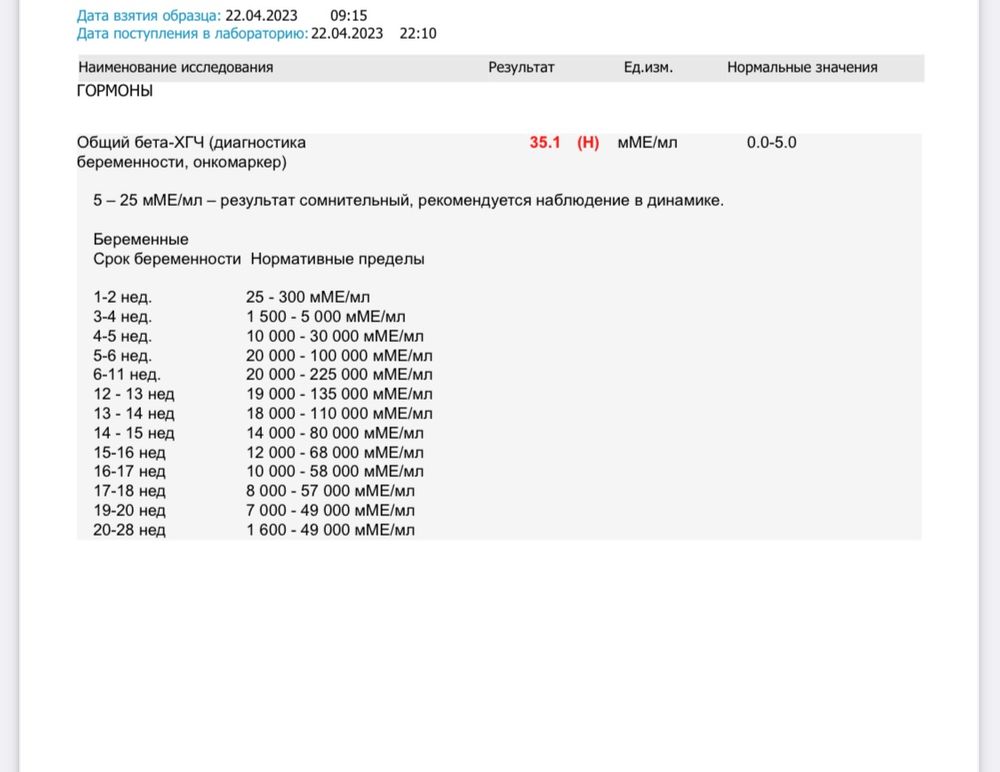Click 'Нормальные значения' column header

(802, 68)
